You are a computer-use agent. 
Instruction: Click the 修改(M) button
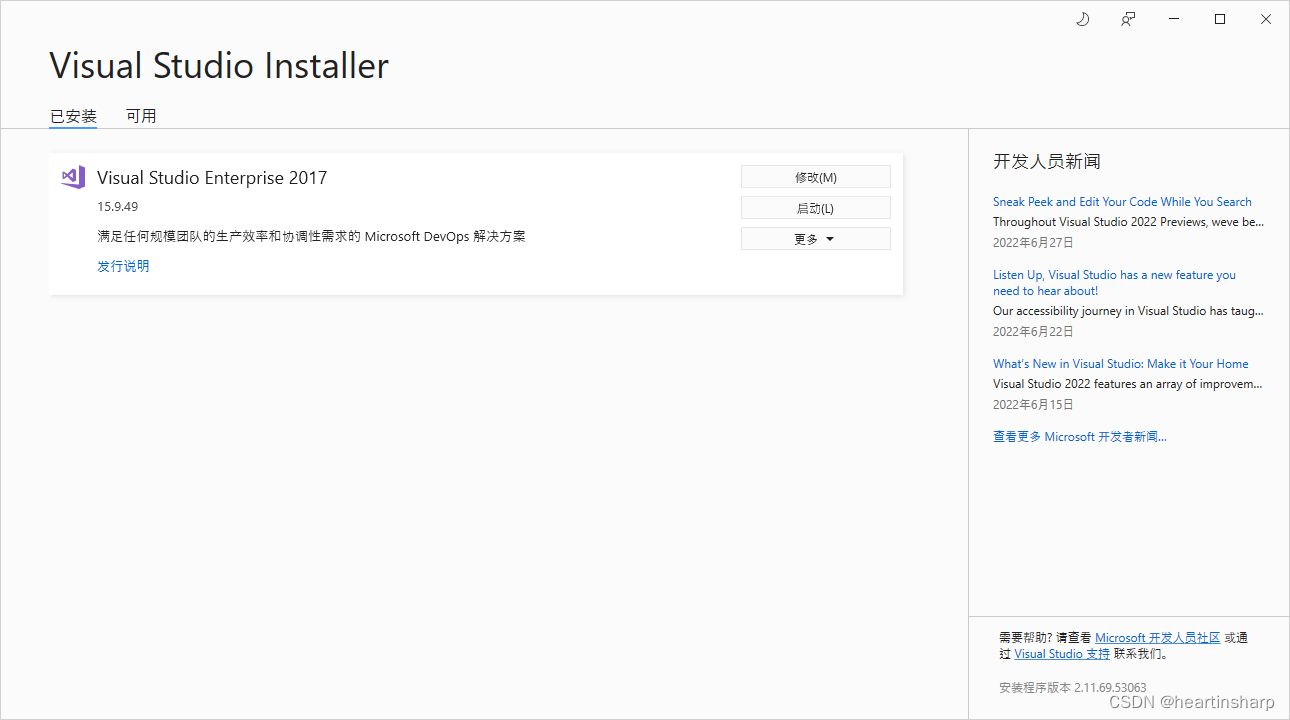point(816,177)
